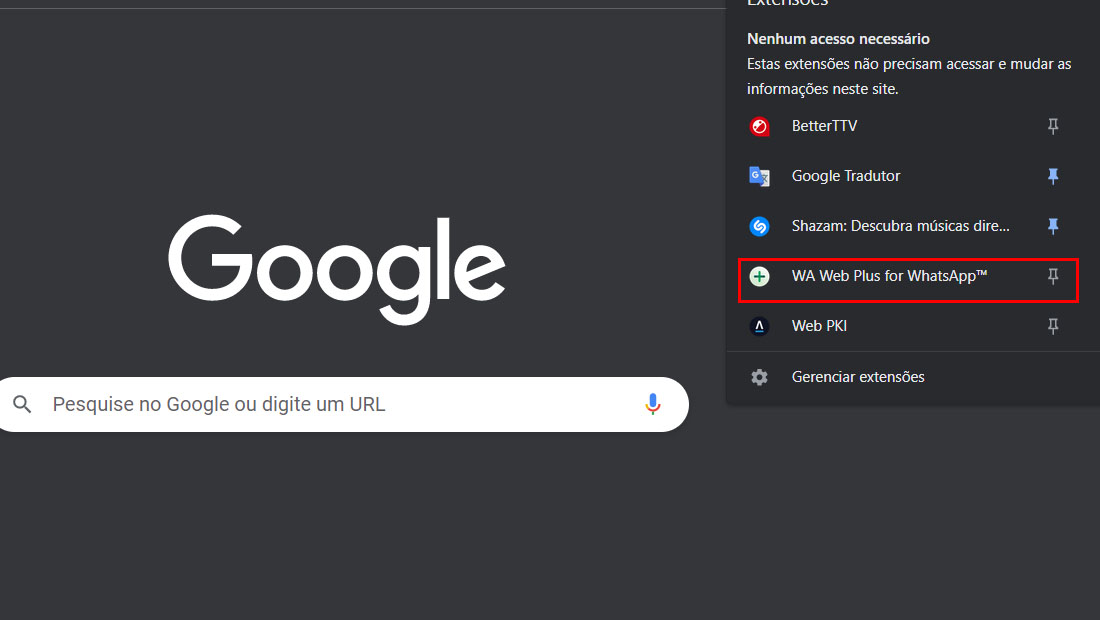Unpin the Shazam extension from toolbar
The width and height of the screenshot is (1100, 620).
pos(1053,226)
